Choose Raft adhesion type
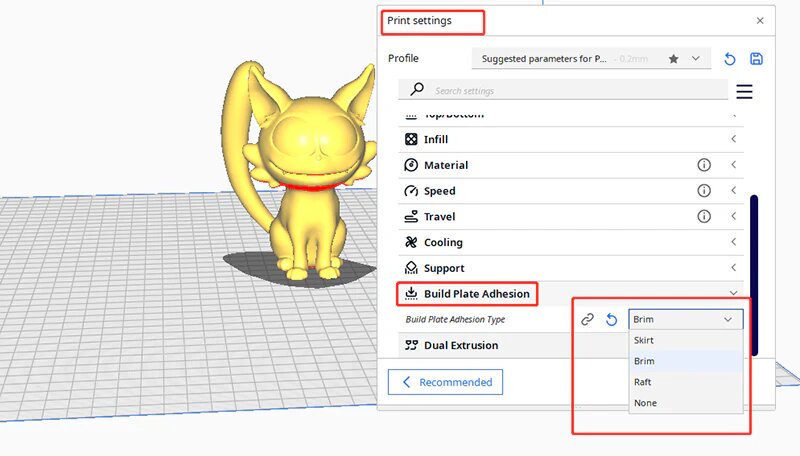This screenshot has height=456, width=800. pos(686,382)
